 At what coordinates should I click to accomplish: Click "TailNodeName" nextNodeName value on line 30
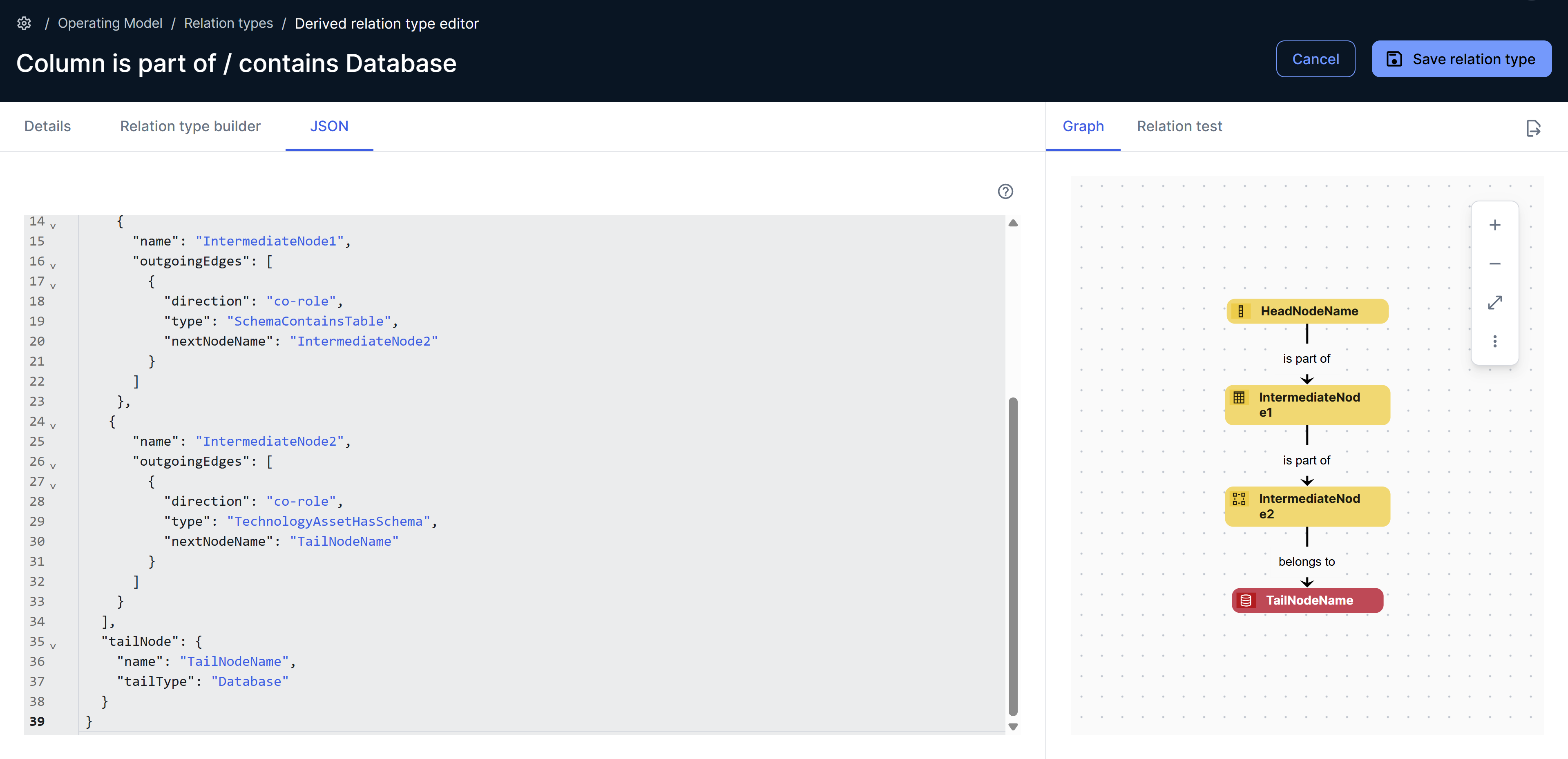pos(344,541)
